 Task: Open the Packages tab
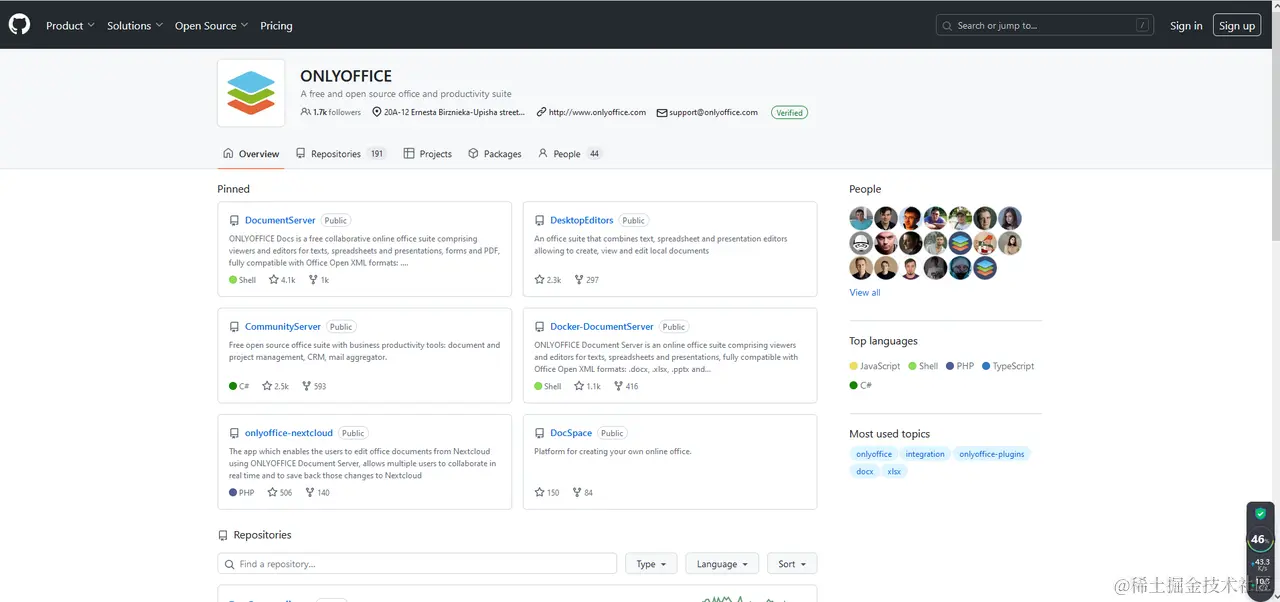click(x=495, y=154)
